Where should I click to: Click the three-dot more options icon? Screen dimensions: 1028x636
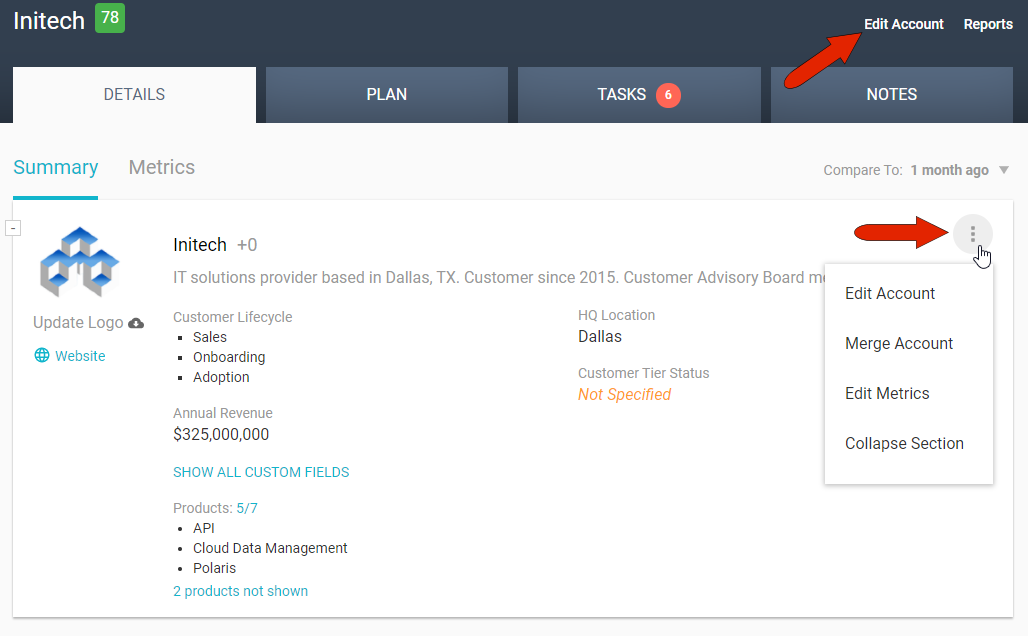[x=972, y=234]
